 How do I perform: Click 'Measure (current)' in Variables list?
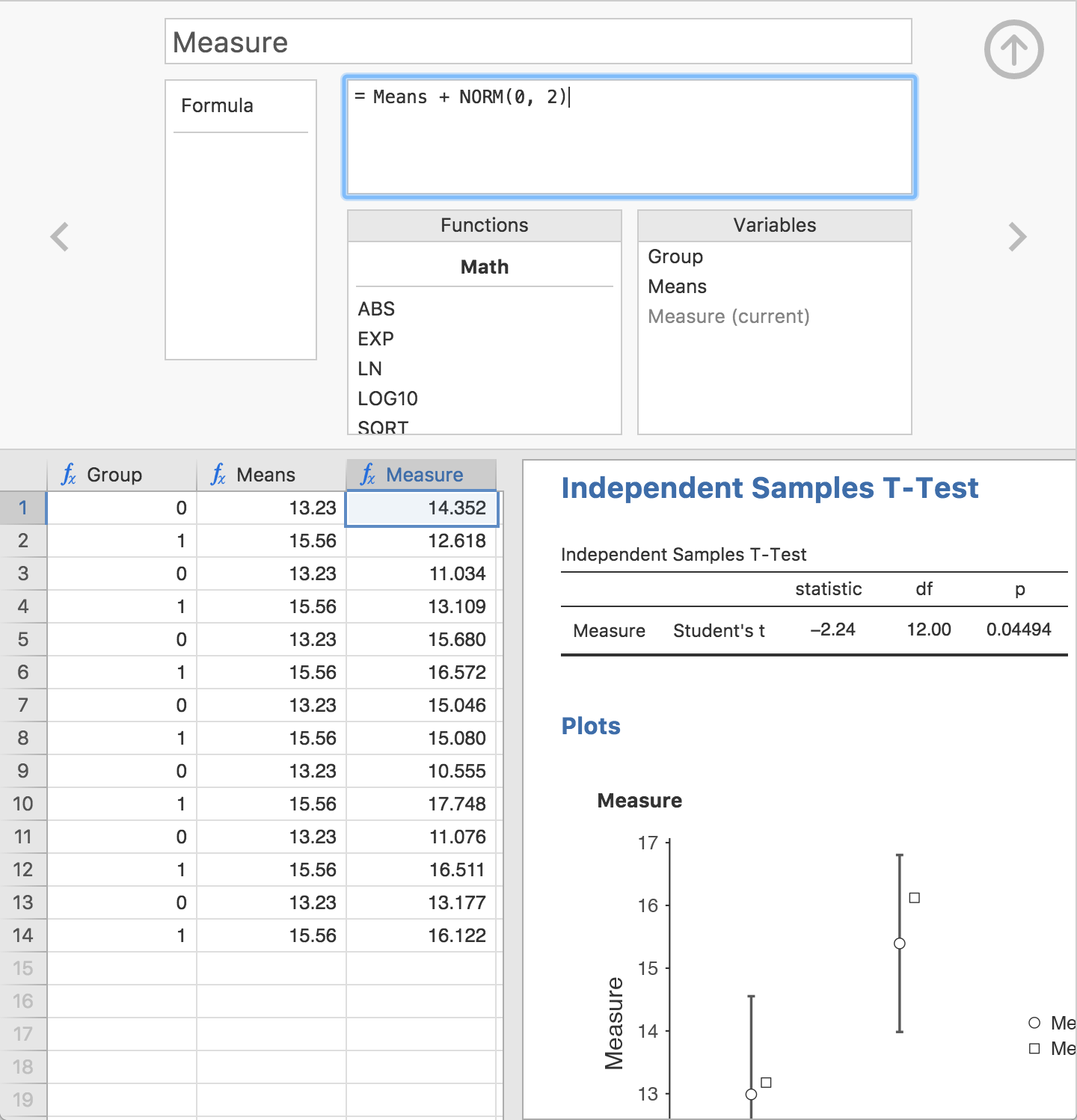[x=728, y=316]
